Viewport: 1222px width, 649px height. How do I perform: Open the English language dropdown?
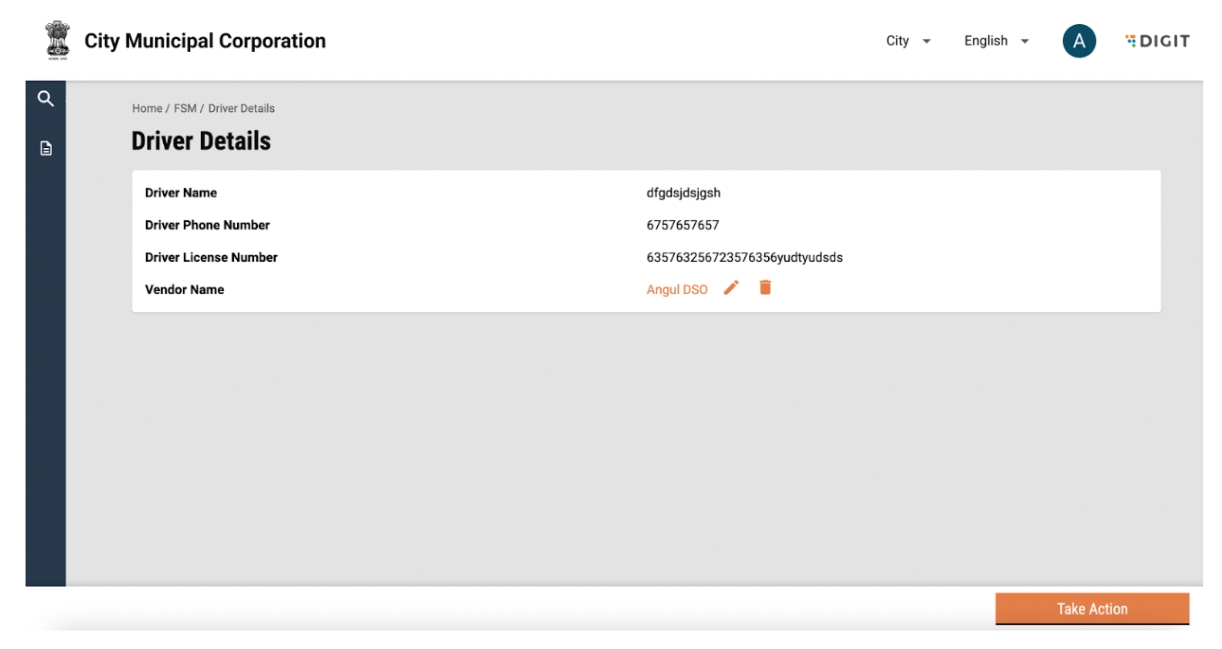click(x=996, y=41)
